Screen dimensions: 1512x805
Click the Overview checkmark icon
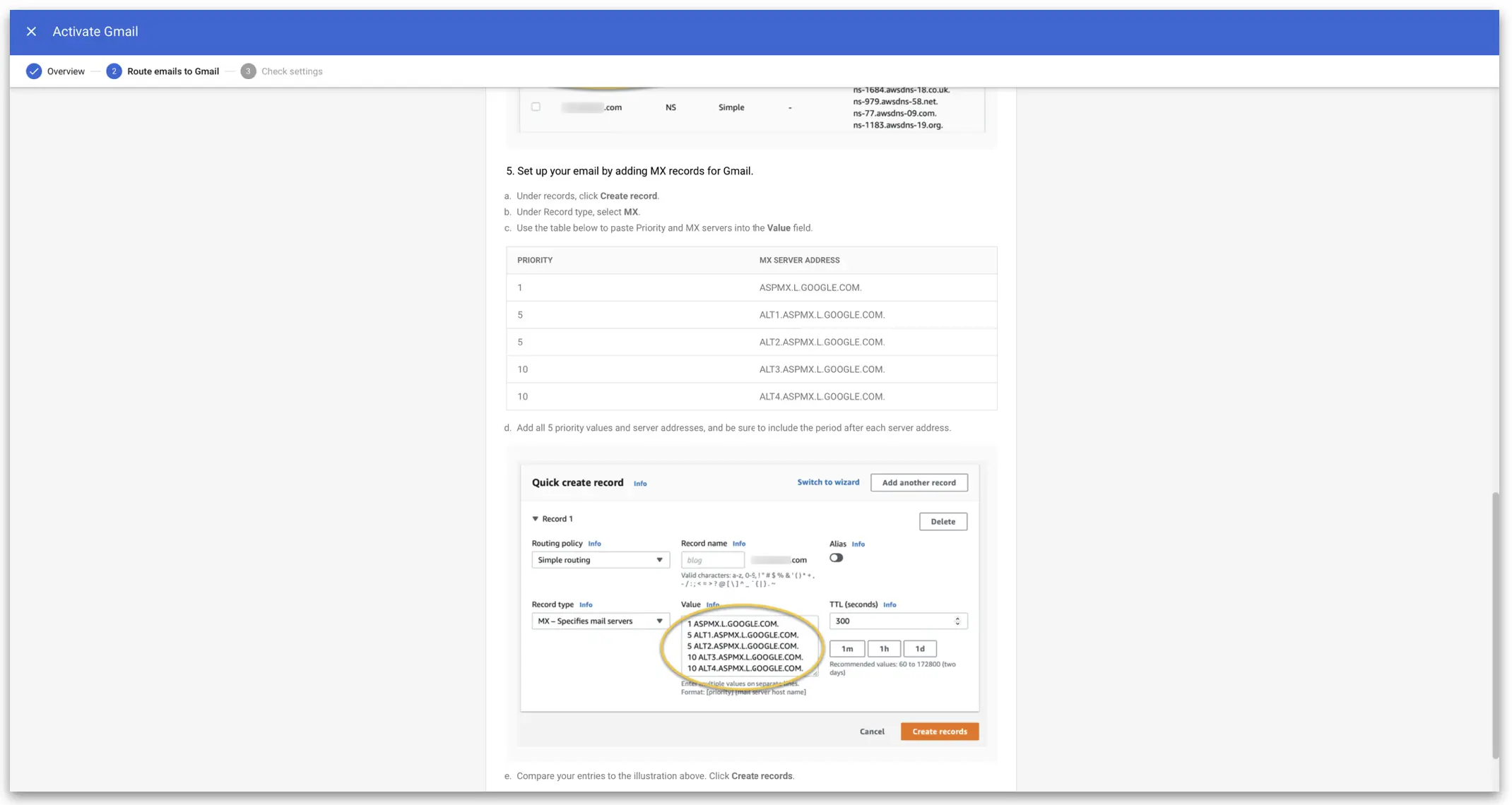(34, 71)
